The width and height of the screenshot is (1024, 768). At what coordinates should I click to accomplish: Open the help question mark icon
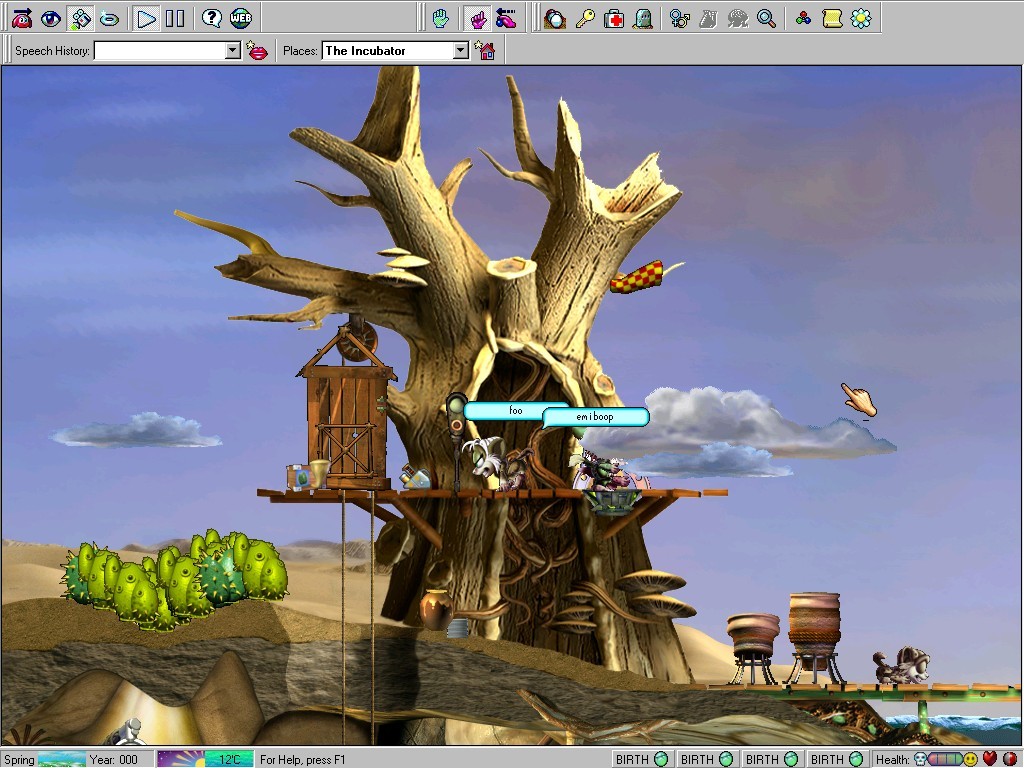(x=211, y=18)
